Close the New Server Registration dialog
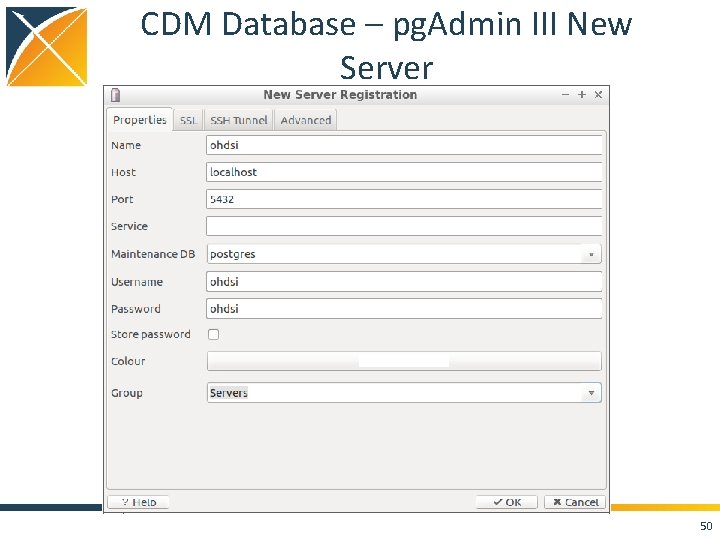This screenshot has width=720, height=540. coord(598,95)
